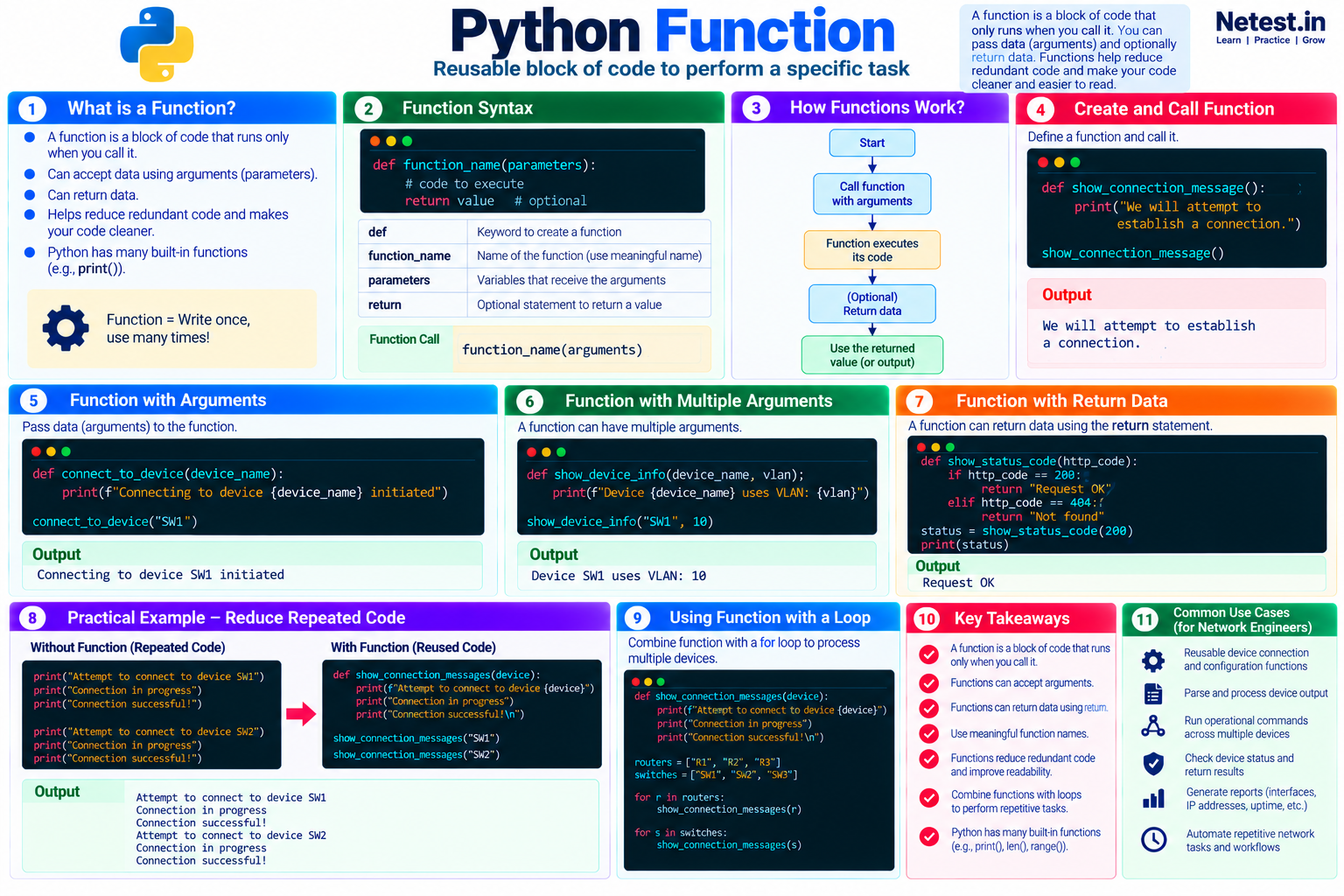
Task: Click the Python logo at top left
Action: pyautogui.click(x=157, y=45)
